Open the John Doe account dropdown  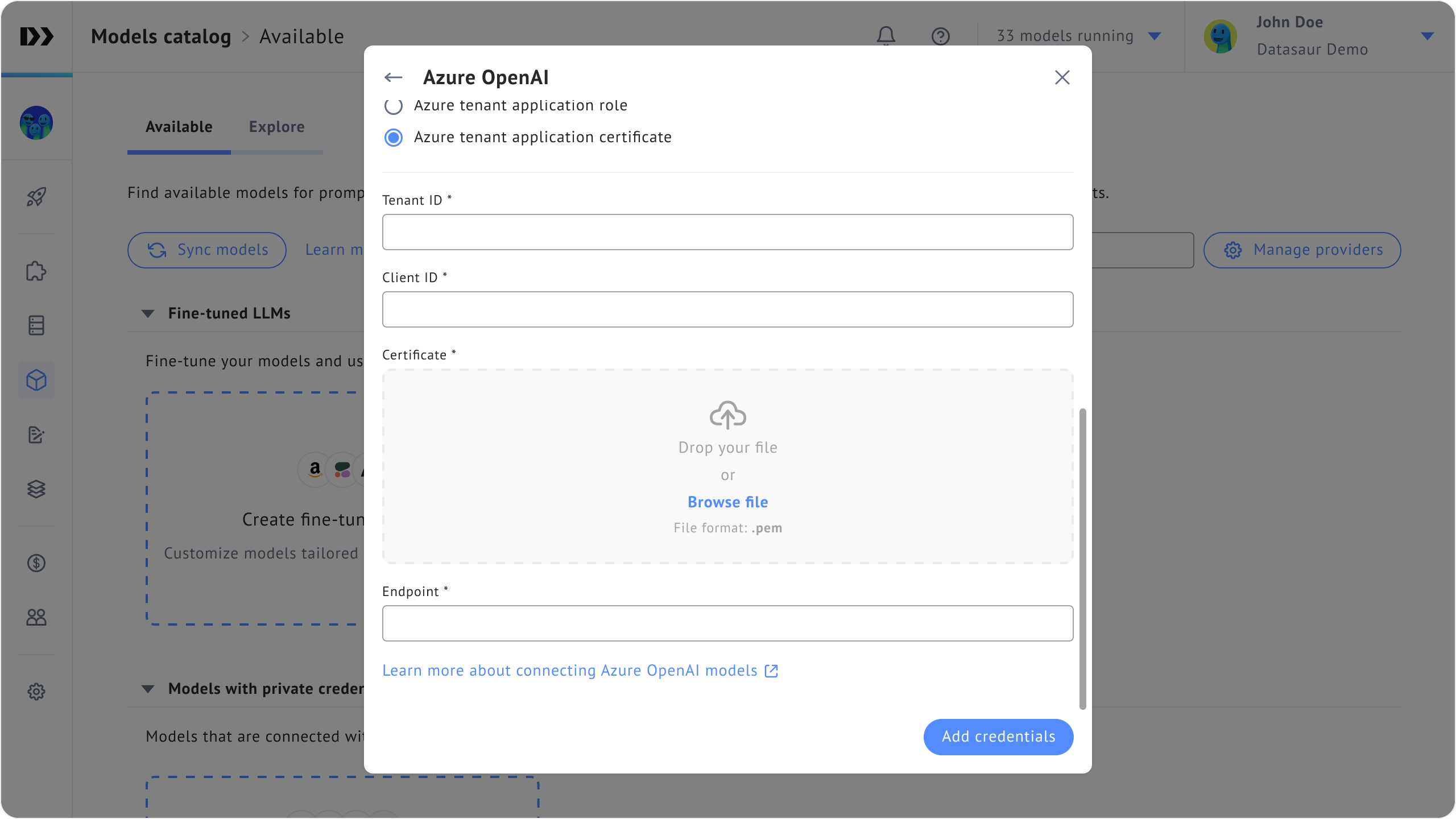(1426, 36)
